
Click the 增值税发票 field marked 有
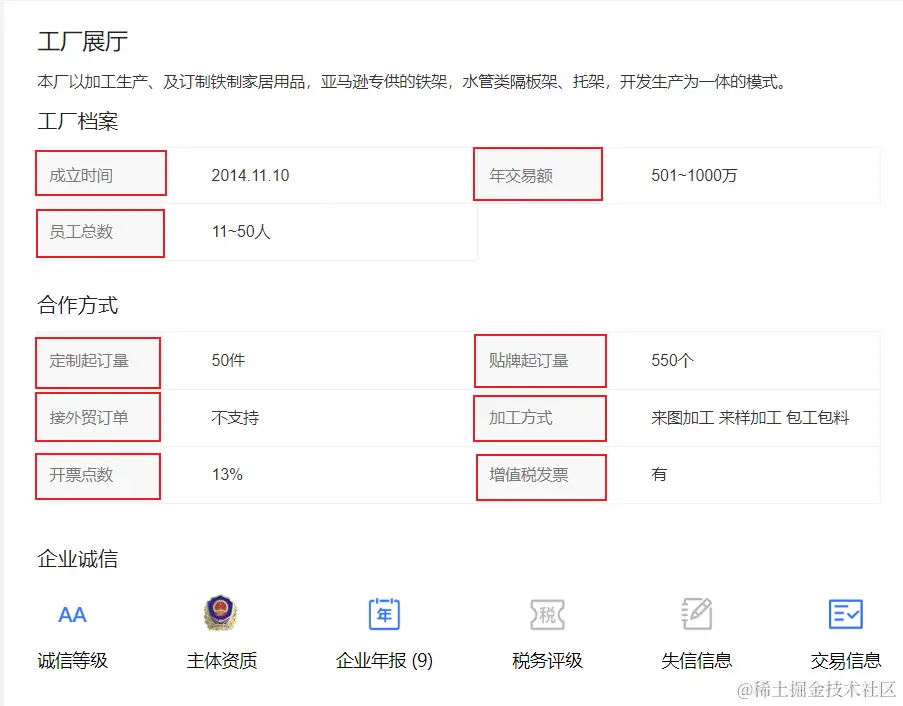(541, 476)
